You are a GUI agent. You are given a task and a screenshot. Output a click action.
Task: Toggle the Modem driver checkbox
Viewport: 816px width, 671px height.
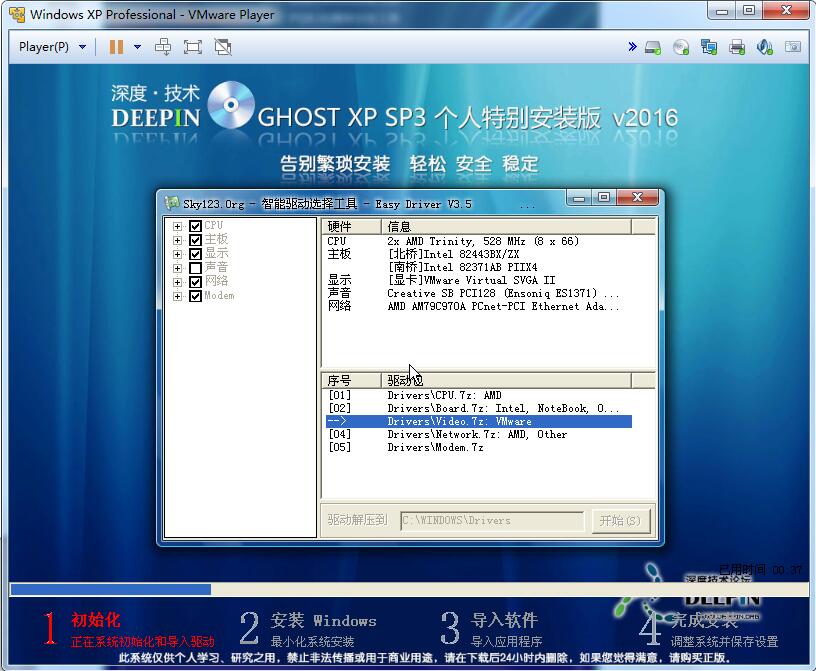point(195,296)
